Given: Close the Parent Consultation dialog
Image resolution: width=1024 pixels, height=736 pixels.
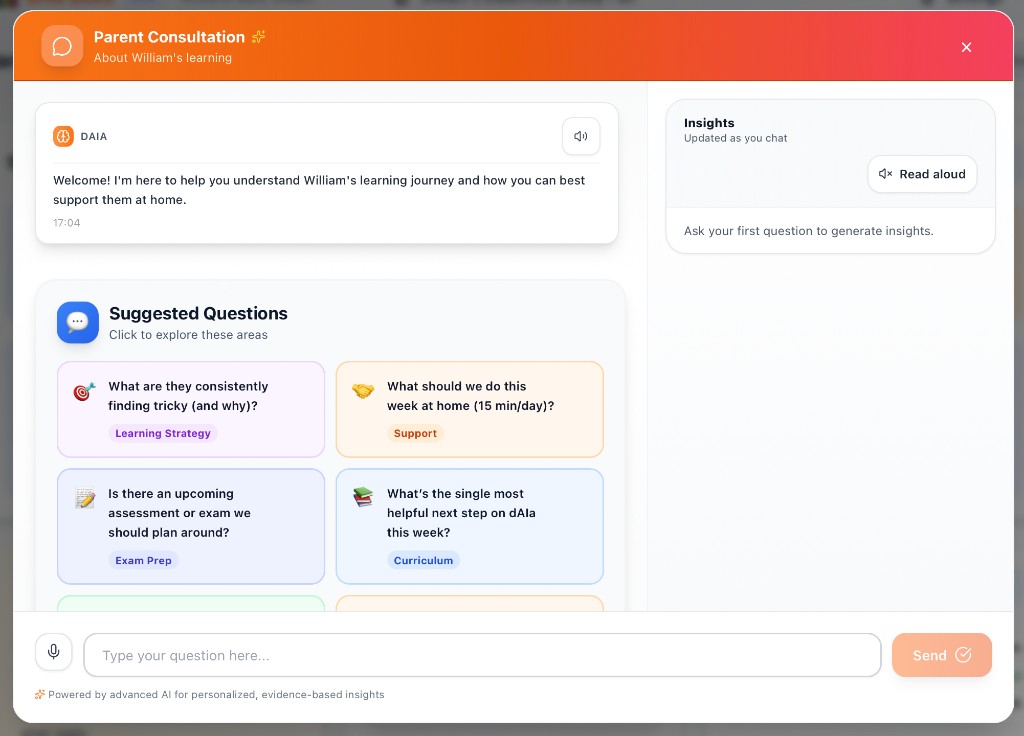Looking at the screenshot, I should 966,47.
